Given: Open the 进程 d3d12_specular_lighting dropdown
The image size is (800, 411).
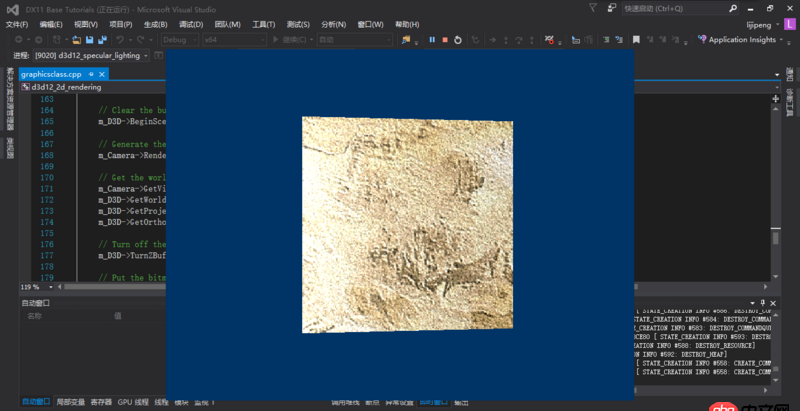Looking at the screenshot, I should [91, 56].
